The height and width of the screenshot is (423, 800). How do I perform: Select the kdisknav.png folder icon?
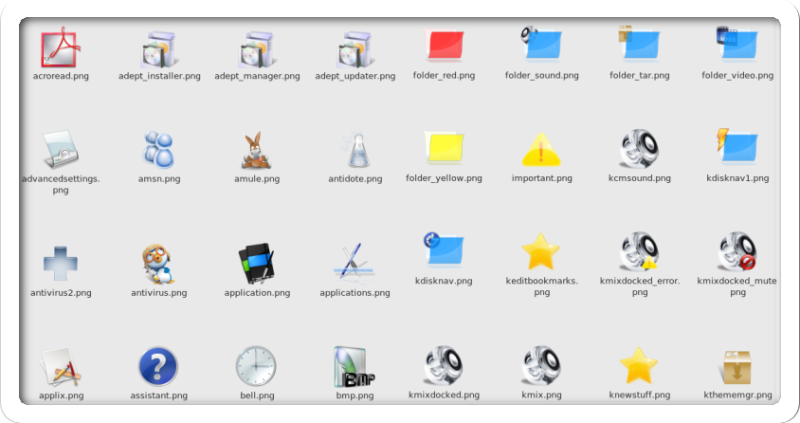tap(443, 250)
